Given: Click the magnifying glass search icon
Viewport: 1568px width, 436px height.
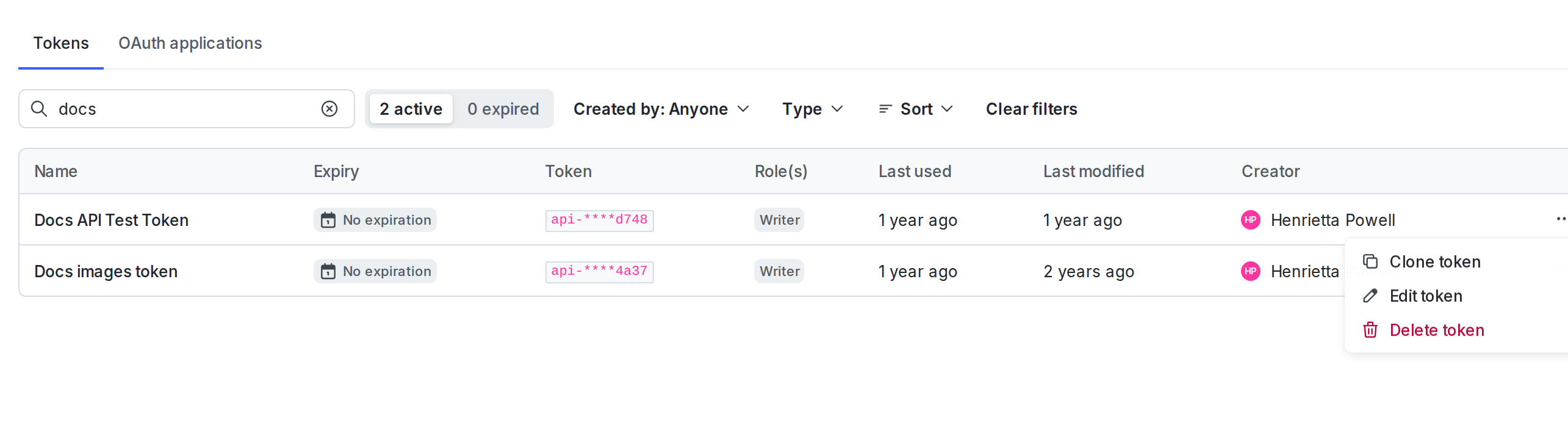Looking at the screenshot, I should (x=39, y=109).
